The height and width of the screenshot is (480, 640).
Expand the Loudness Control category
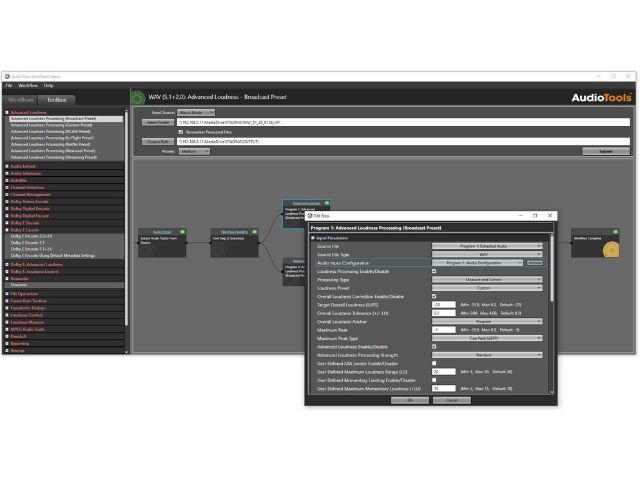coord(7,315)
